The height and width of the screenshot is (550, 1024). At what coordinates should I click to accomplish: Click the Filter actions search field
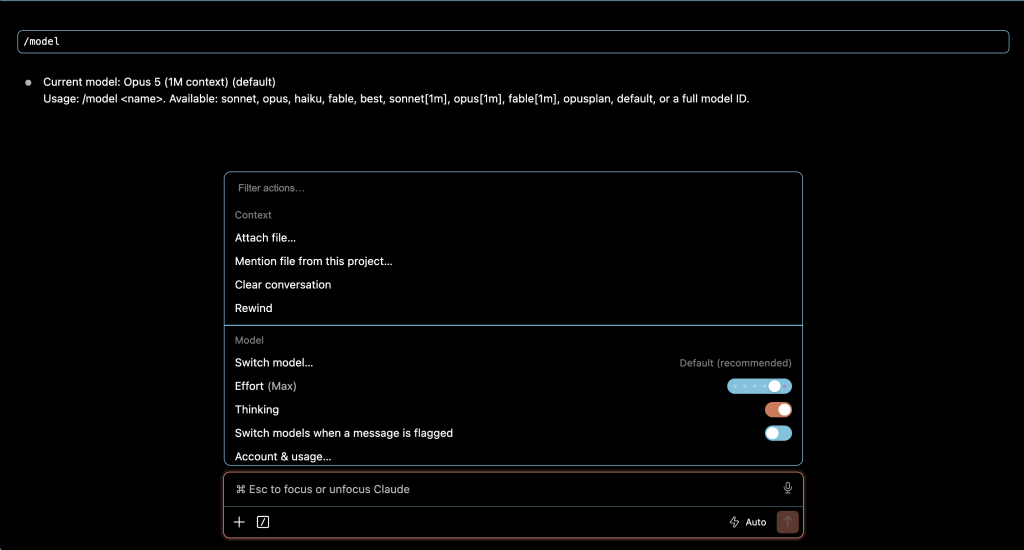(x=513, y=188)
